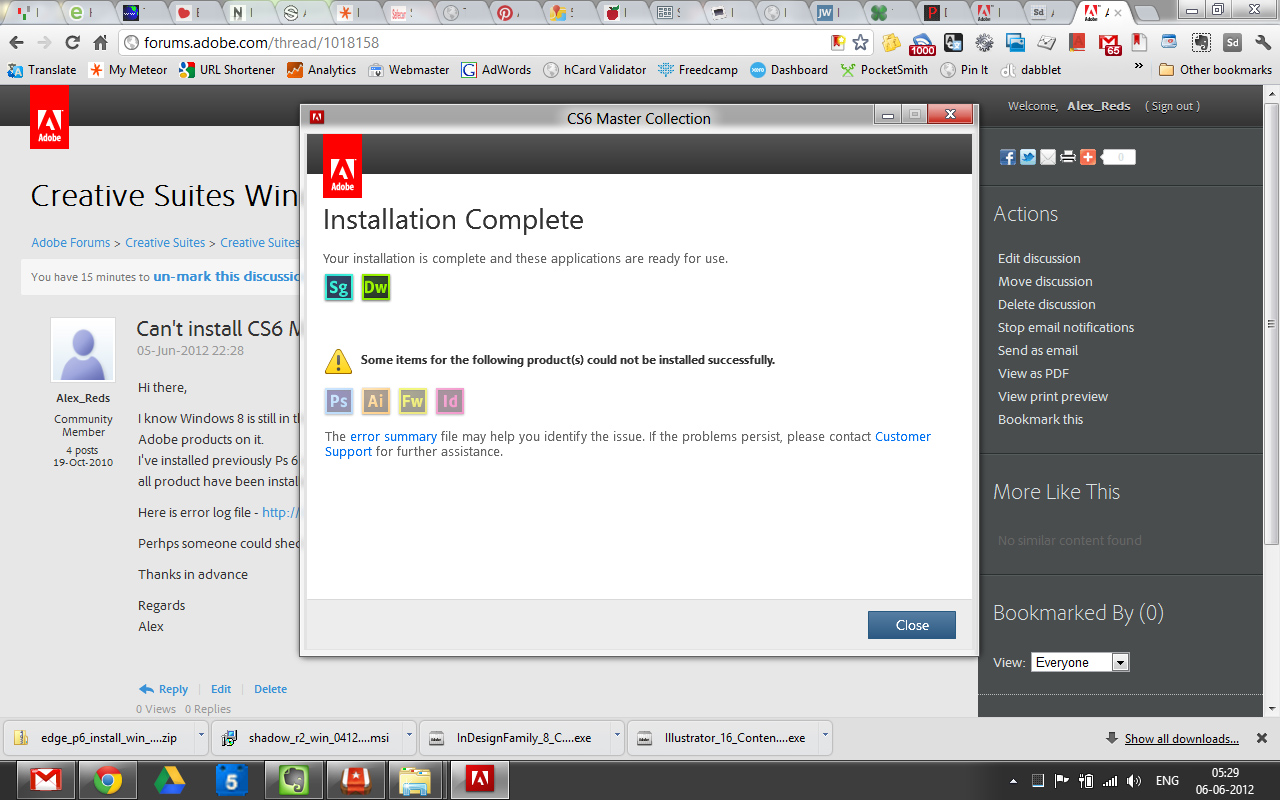
Task: Click the Adobe logo on the forum page
Action: pos(49,117)
